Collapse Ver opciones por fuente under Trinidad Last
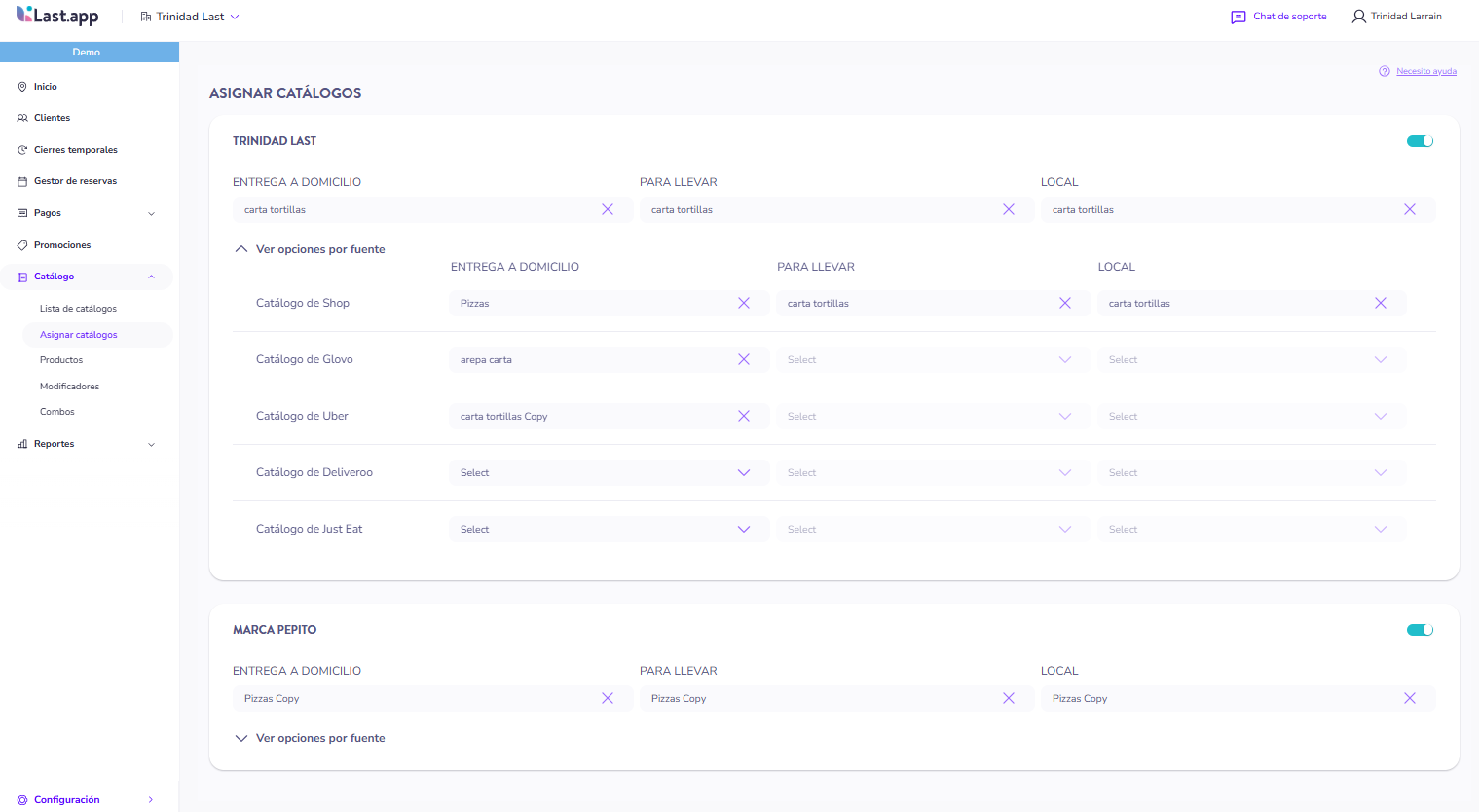Screen dimensions: 1479x812 tap(310, 249)
